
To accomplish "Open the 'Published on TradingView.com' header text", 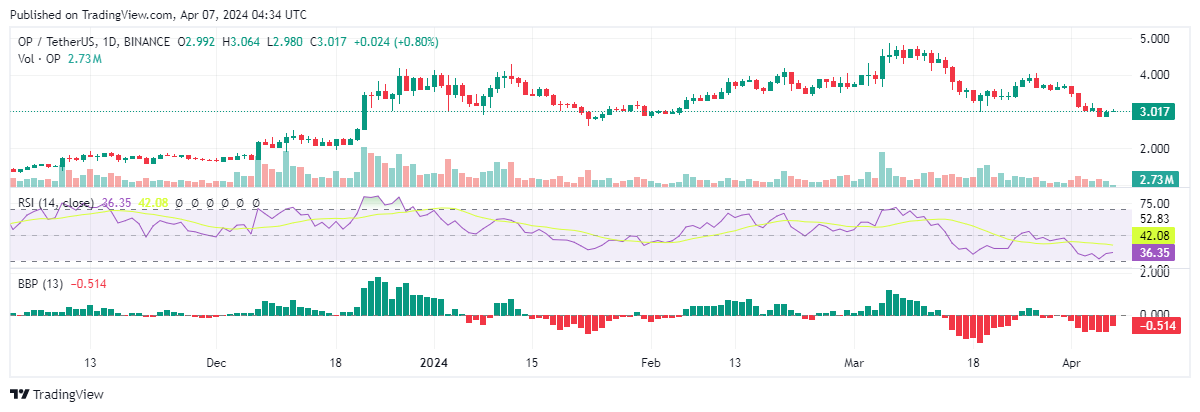I will pos(159,13).
